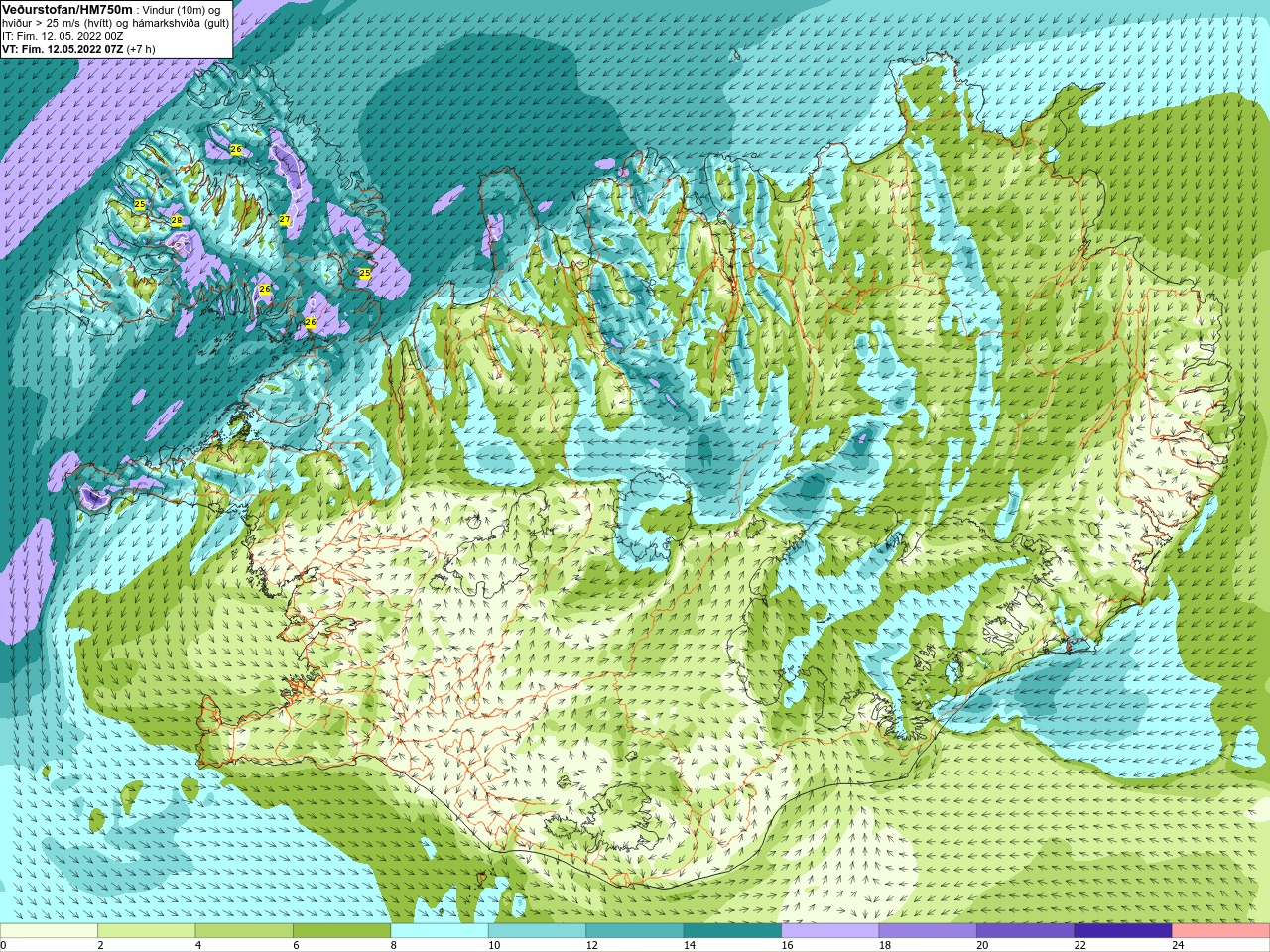Click the legend scale number 16
Screen dimensions: 1270x952
click(x=788, y=945)
